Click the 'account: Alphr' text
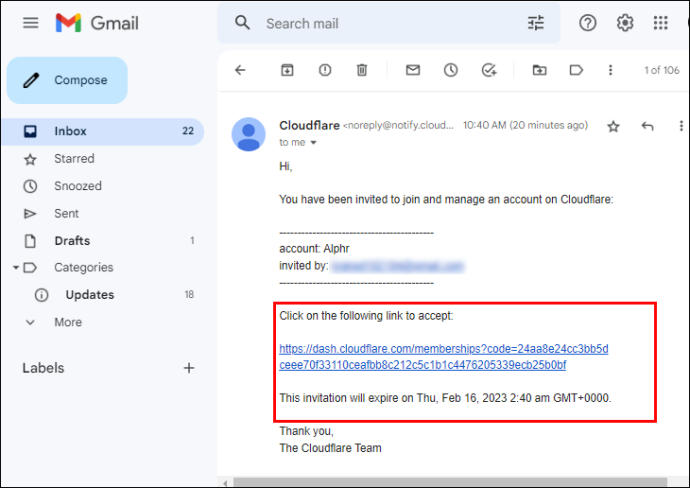The width and height of the screenshot is (690, 488). click(x=314, y=249)
